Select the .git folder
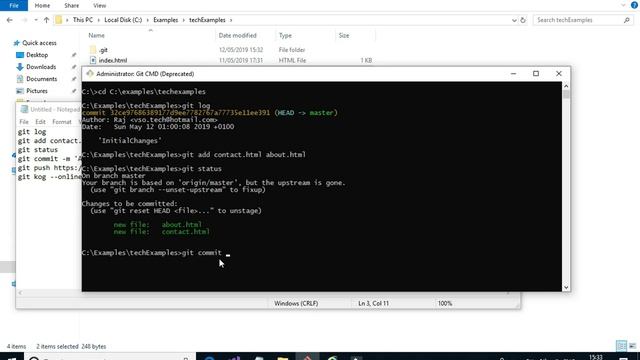The image size is (640, 360). [x=103, y=50]
